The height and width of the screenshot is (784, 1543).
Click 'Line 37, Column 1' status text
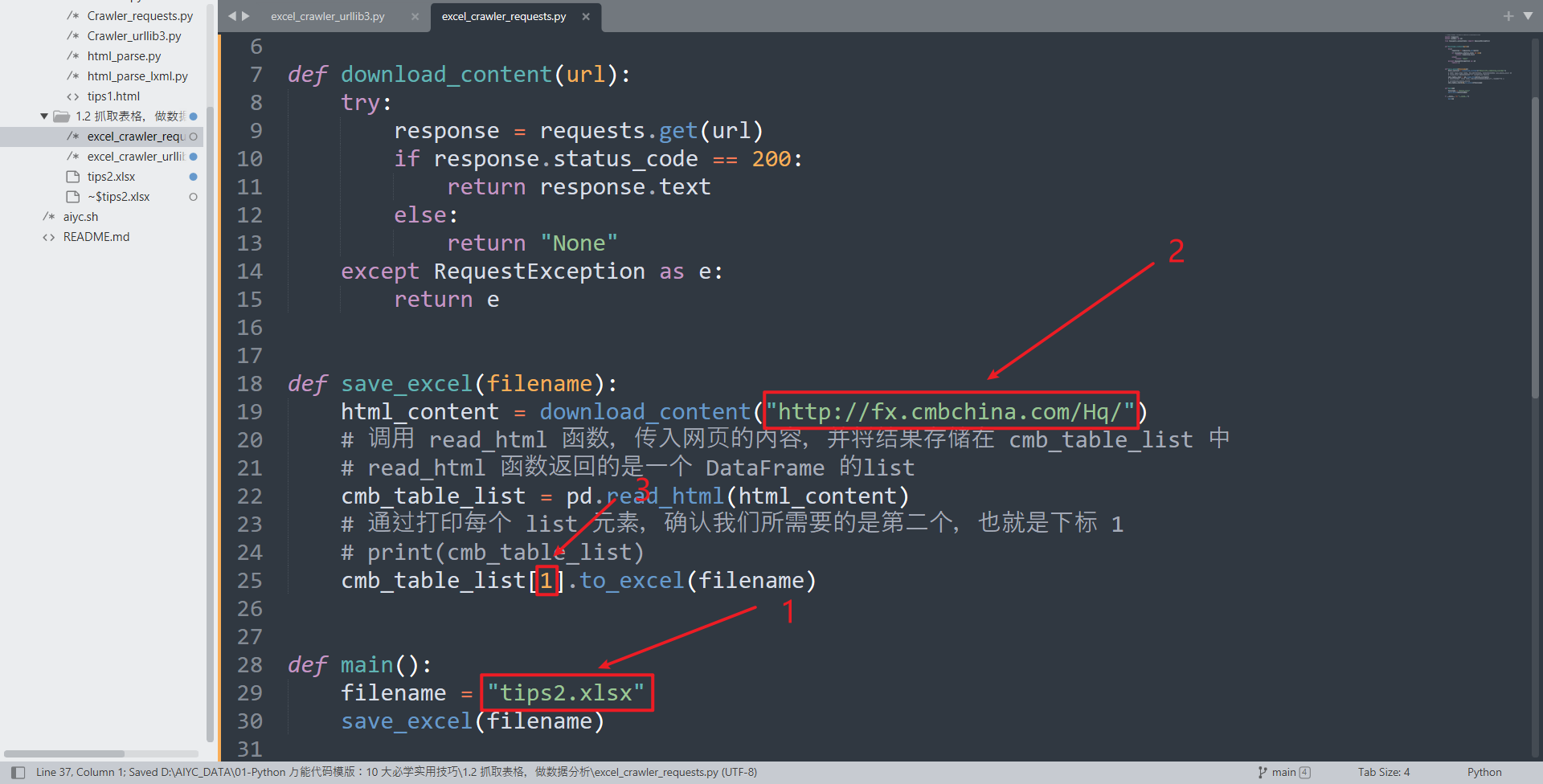pos(80,772)
